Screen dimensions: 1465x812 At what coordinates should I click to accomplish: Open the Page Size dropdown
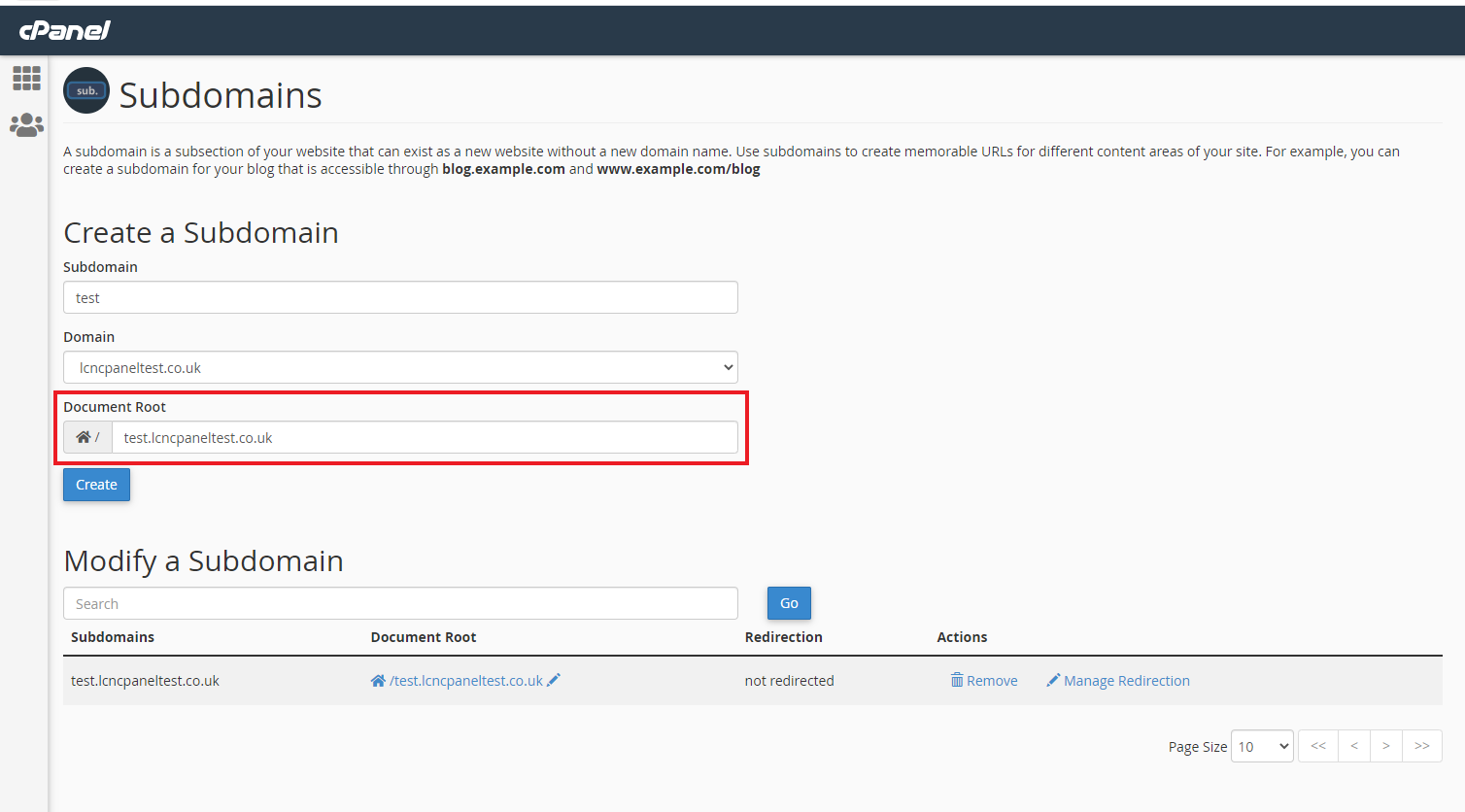click(x=1261, y=746)
